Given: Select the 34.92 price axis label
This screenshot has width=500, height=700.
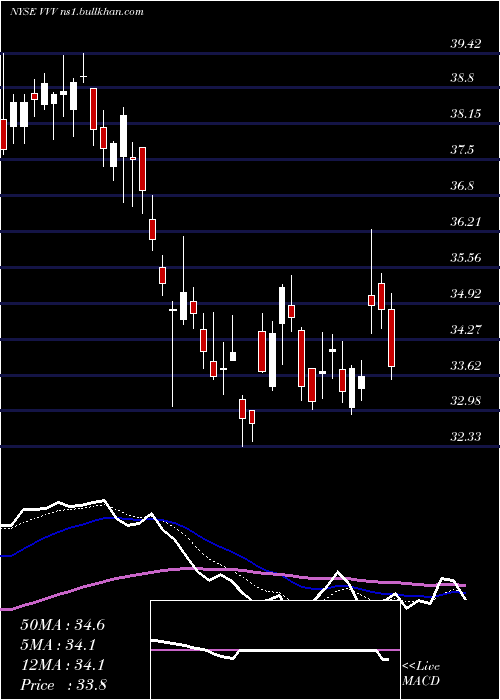Looking at the screenshot, I should pyautogui.click(x=466, y=294).
